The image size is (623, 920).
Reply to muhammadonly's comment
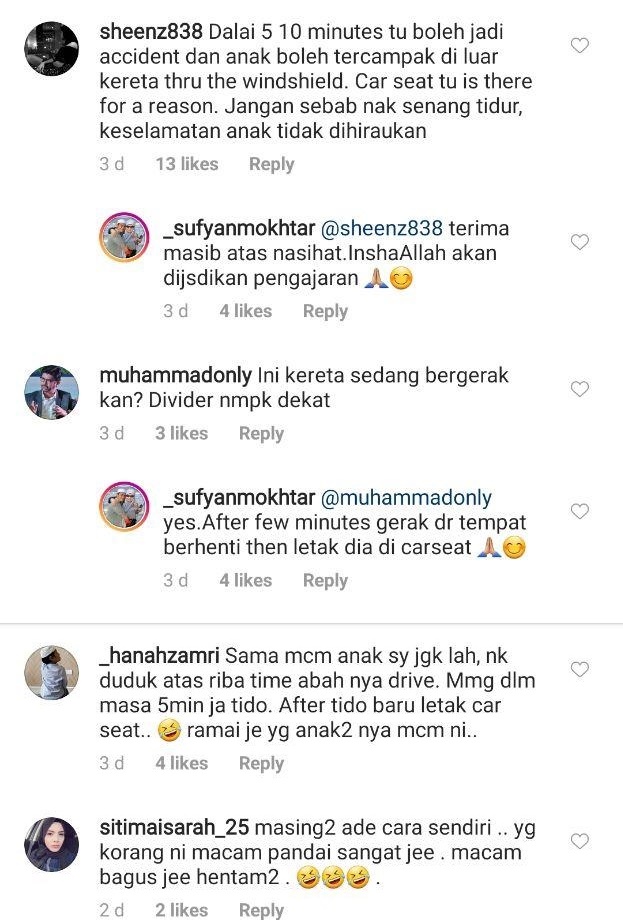262,434
